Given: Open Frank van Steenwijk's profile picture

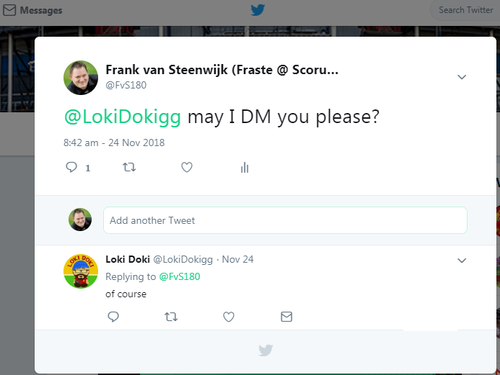Looking at the screenshot, I should [x=81, y=78].
